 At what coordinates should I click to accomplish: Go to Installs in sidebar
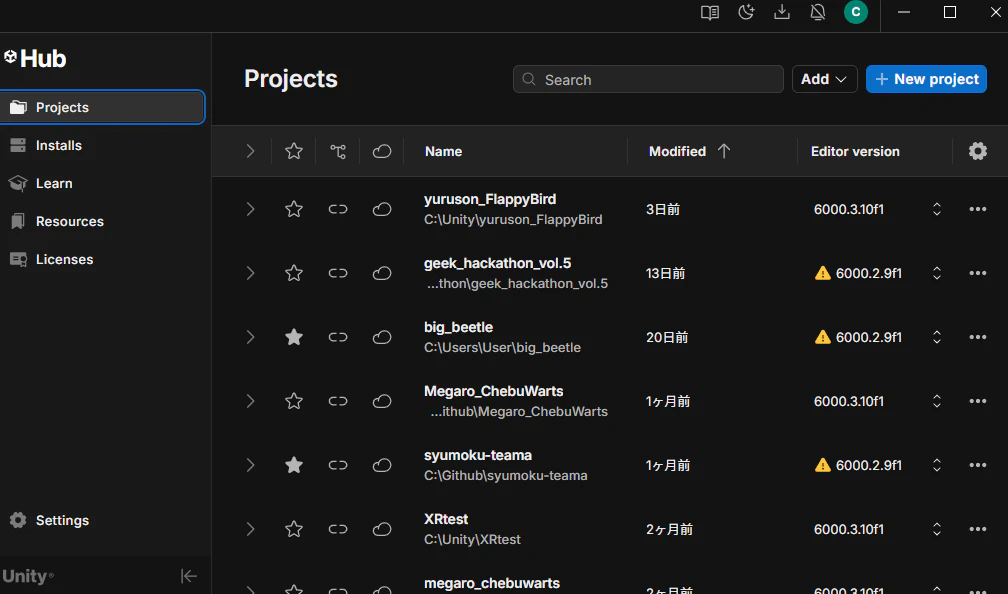[x=58, y=145]
